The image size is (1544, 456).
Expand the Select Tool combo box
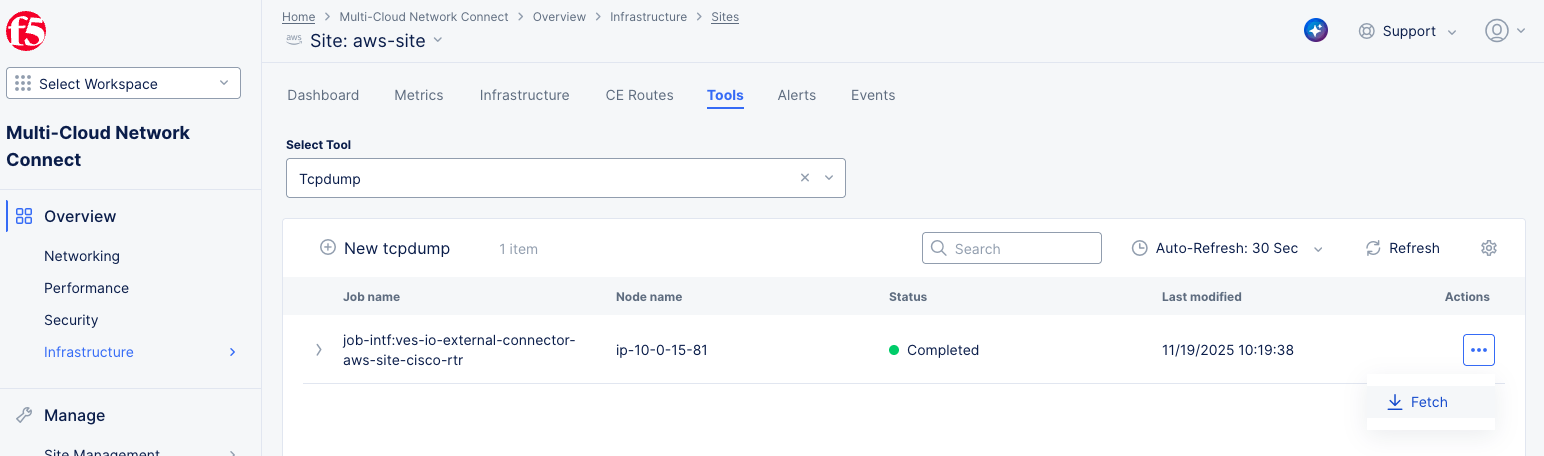[828, 178]
